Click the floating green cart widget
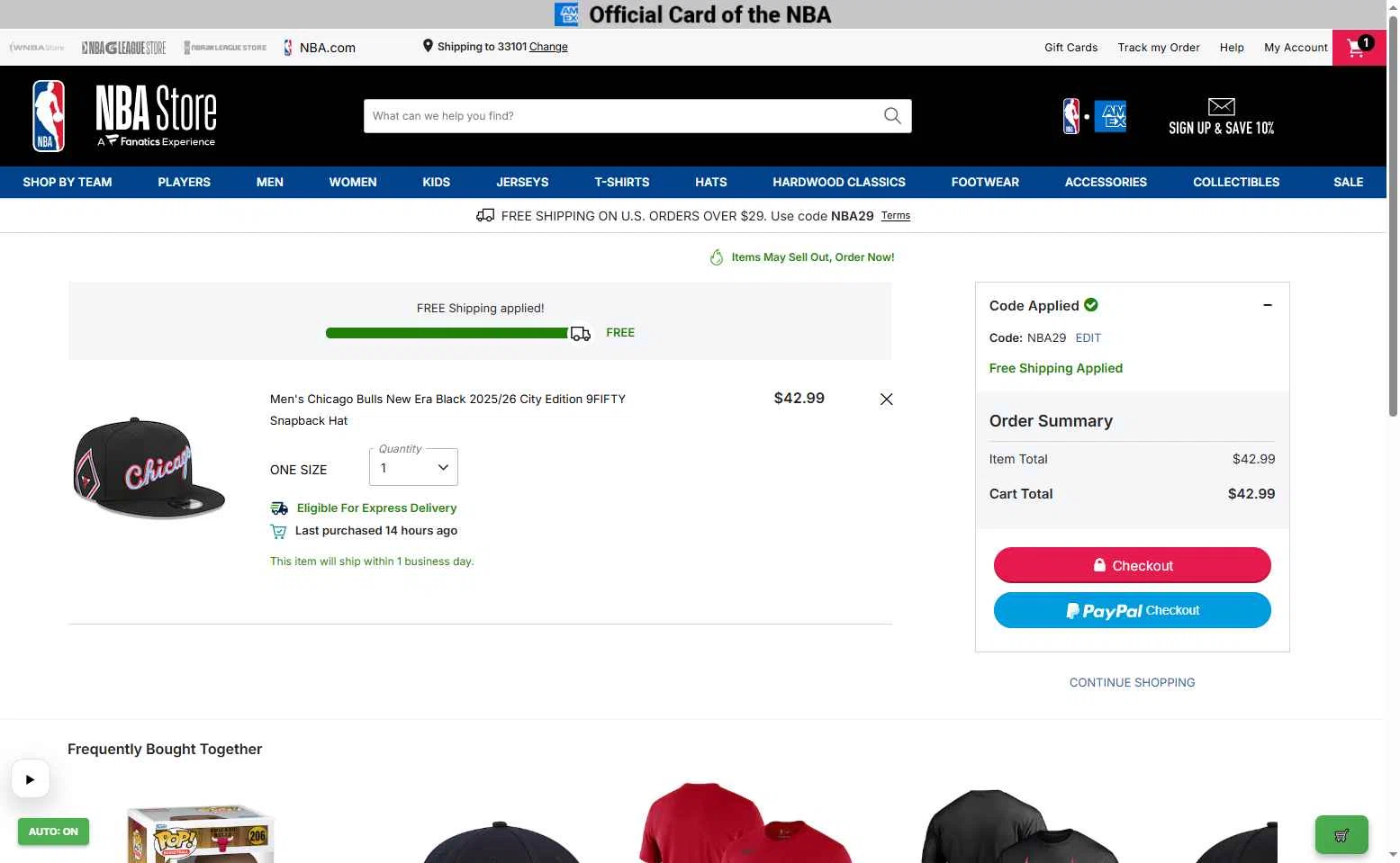This screenshot has width=1400, height=863. (x=1341, y=835)
